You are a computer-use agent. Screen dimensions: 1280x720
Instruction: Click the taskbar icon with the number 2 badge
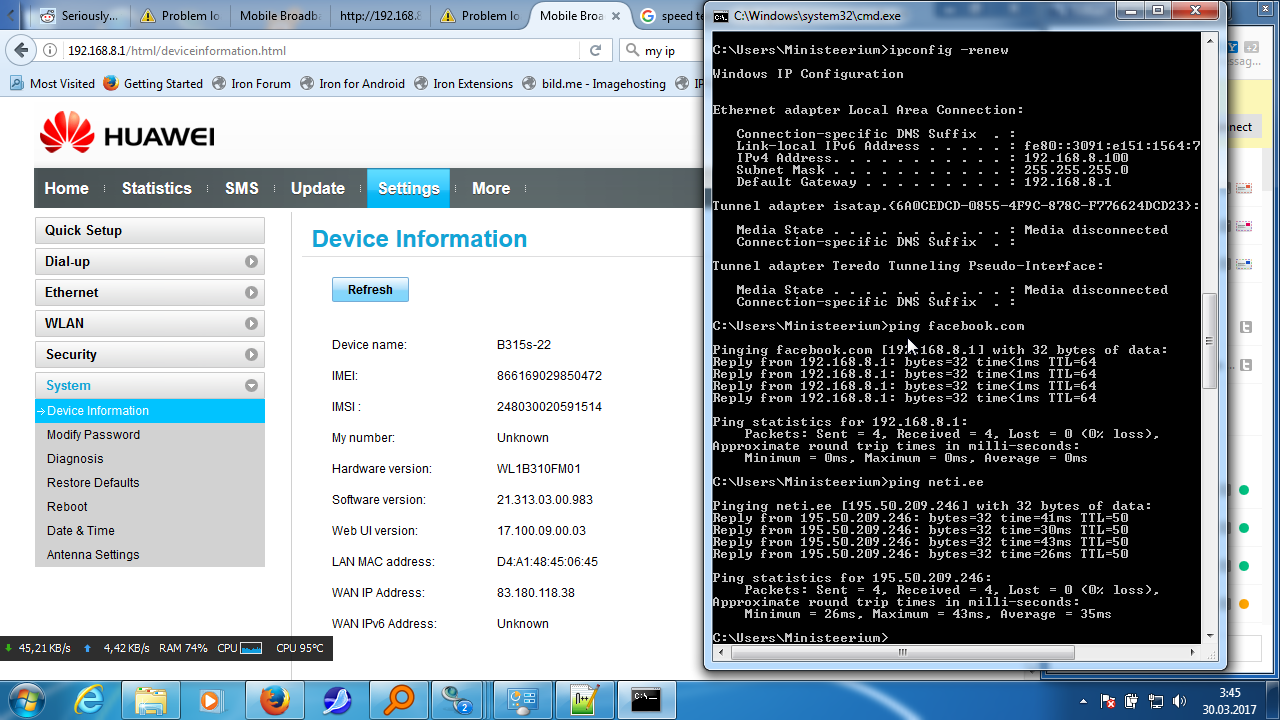461,700
